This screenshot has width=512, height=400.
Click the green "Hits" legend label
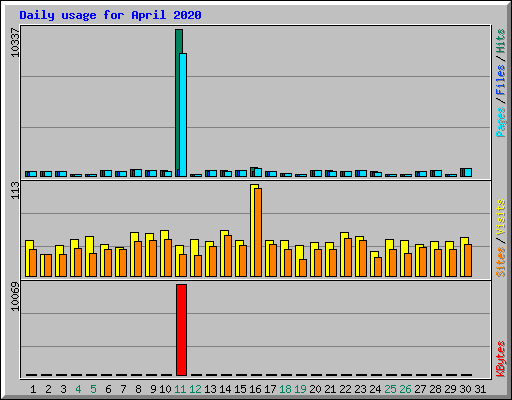501,41
